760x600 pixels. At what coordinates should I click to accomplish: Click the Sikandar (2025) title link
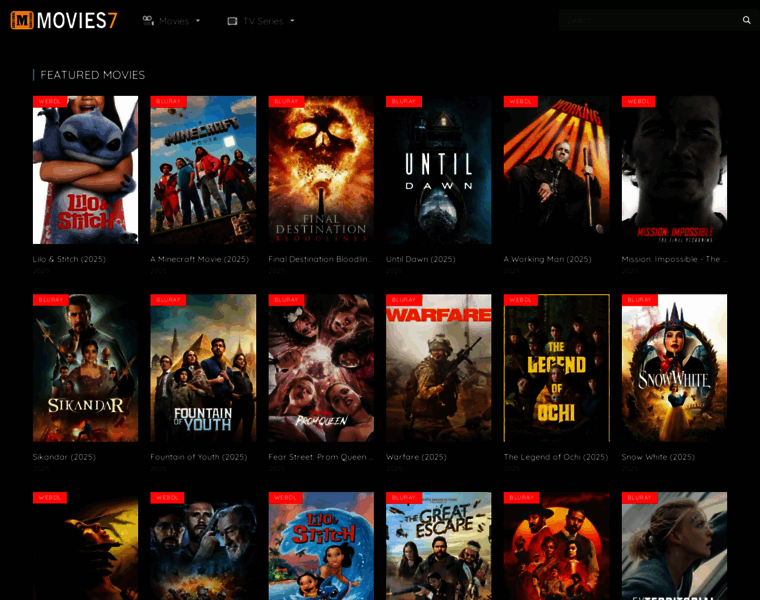[64, 457]
